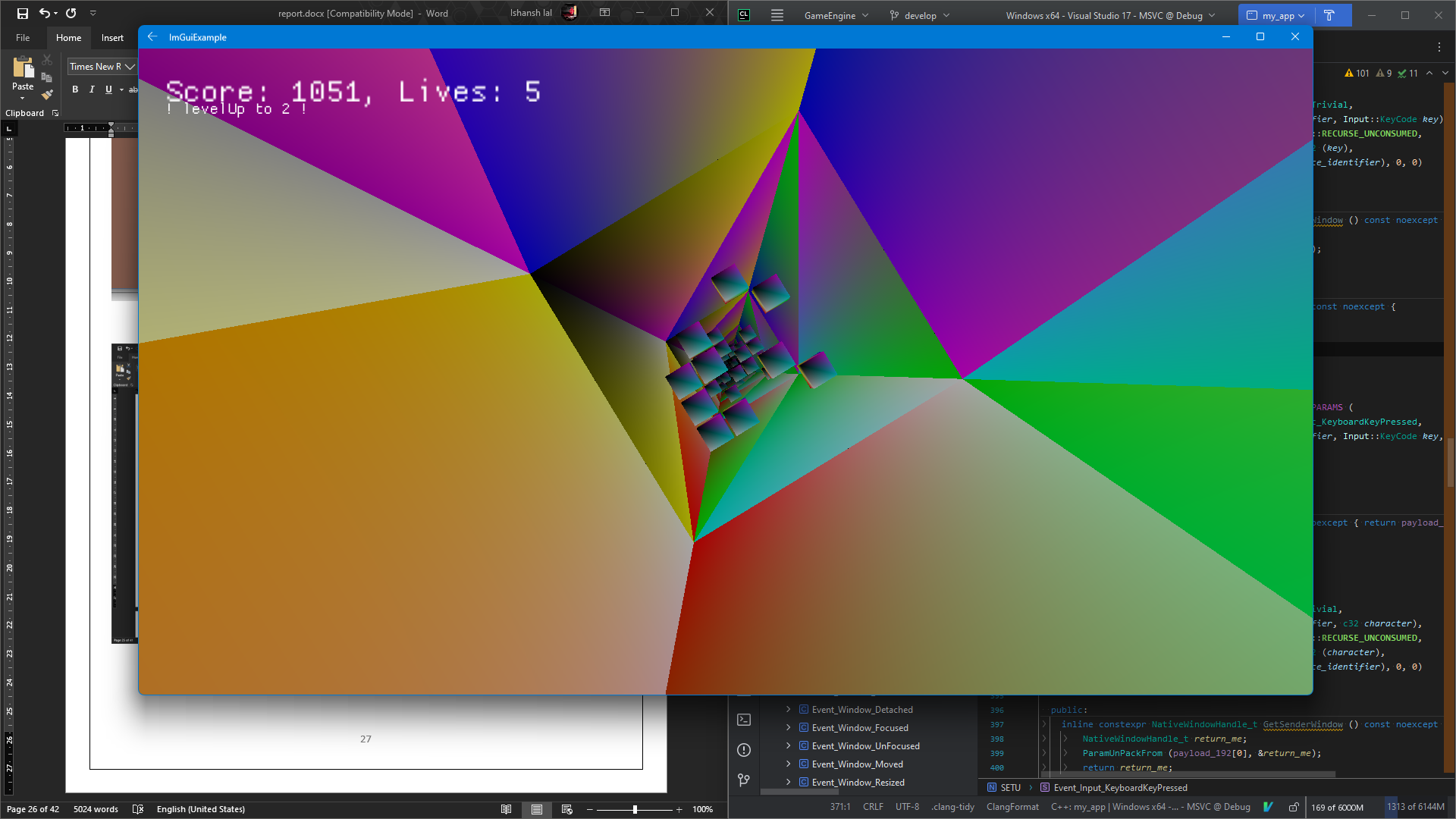Click the Save icon in Word
The height and width of the screenshot is (819, 1456).
[x=23, y=13]
